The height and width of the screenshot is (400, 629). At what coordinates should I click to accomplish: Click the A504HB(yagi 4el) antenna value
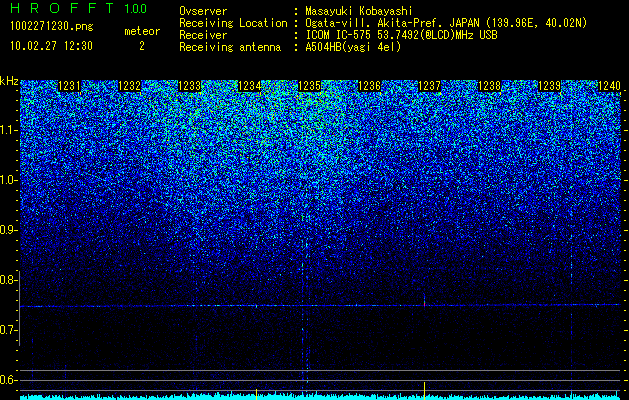(353, 47)
